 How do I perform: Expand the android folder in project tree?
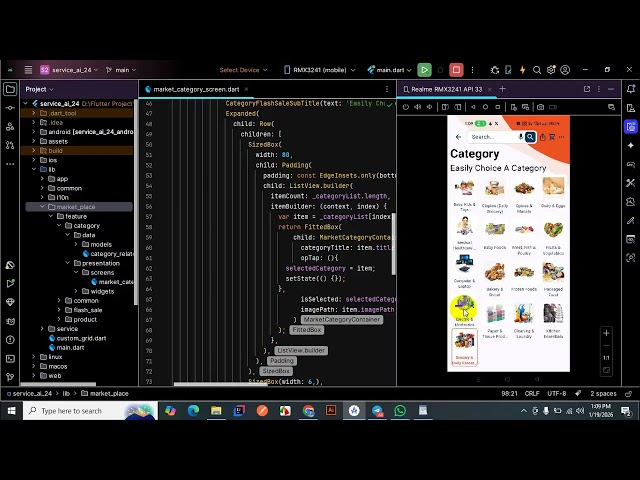point(33,132)
